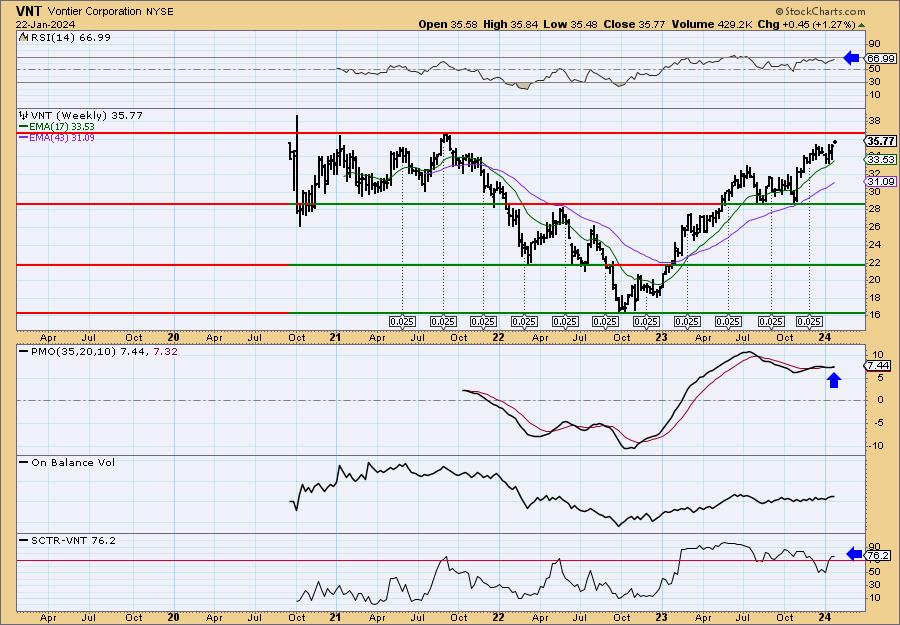The height and width of the screenshot is (625, 900).
Task: Click the small line icon before RSI(14)
Action: [24, 37]
